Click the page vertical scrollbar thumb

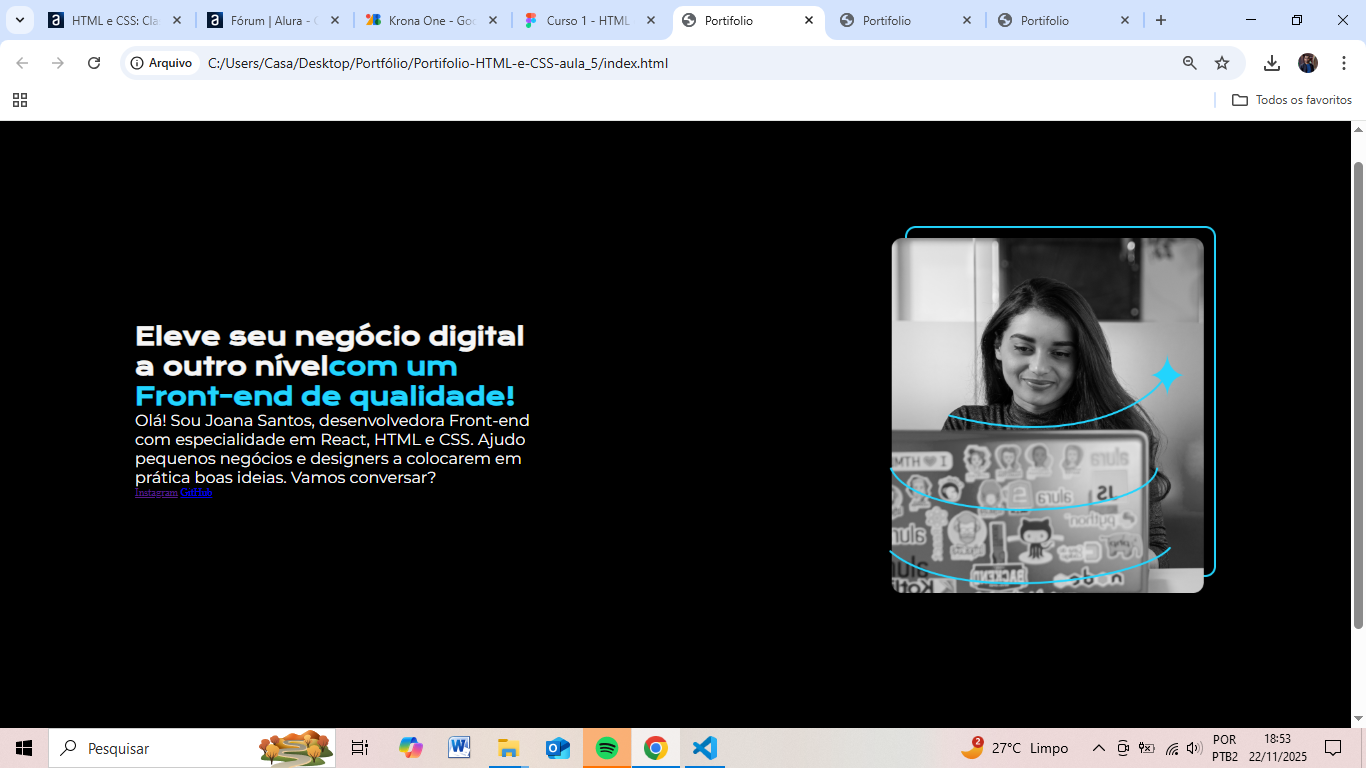coord(1358,395)
